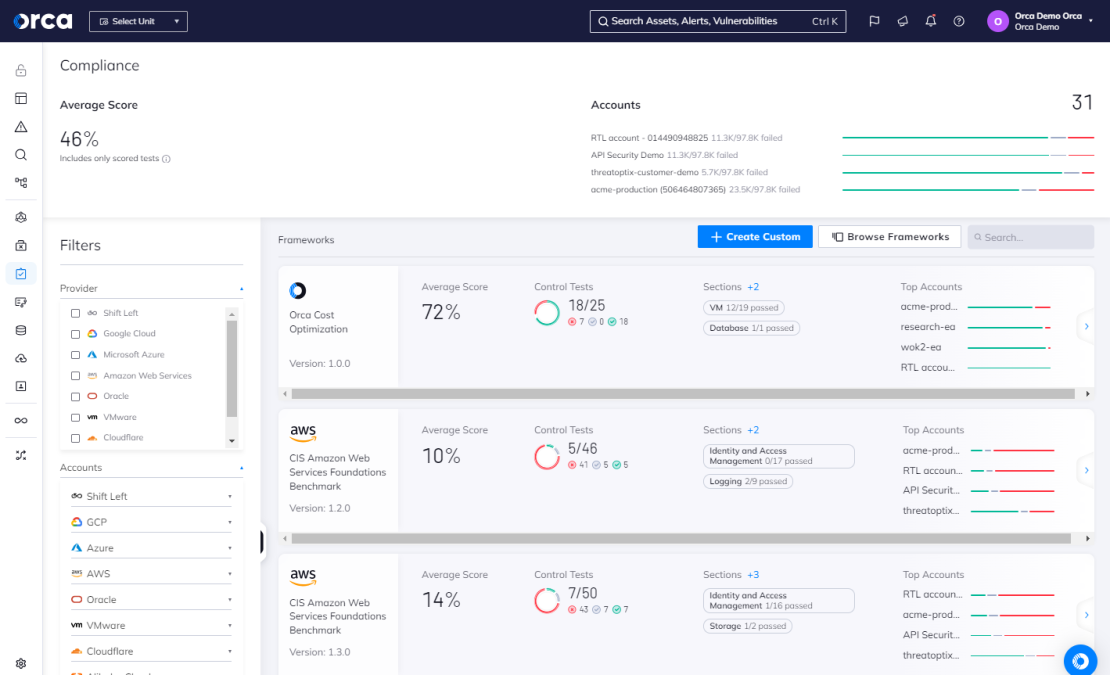Open the dashboard layout icon in sidebar

click(x=21, y=98)
